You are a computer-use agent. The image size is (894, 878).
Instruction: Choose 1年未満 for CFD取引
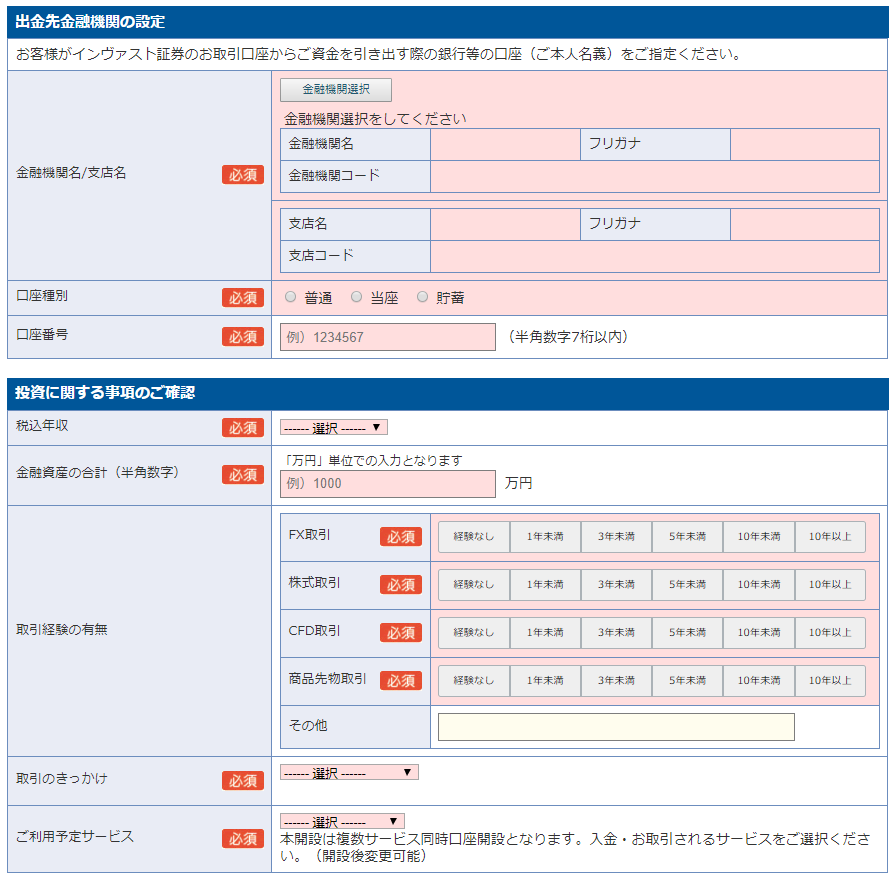545,632
